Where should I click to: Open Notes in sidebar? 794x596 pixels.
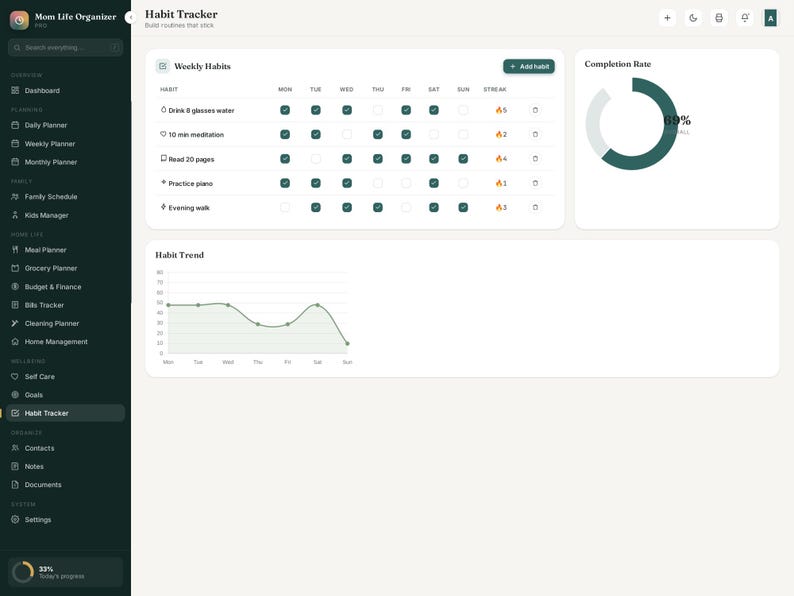click(65, 466)
